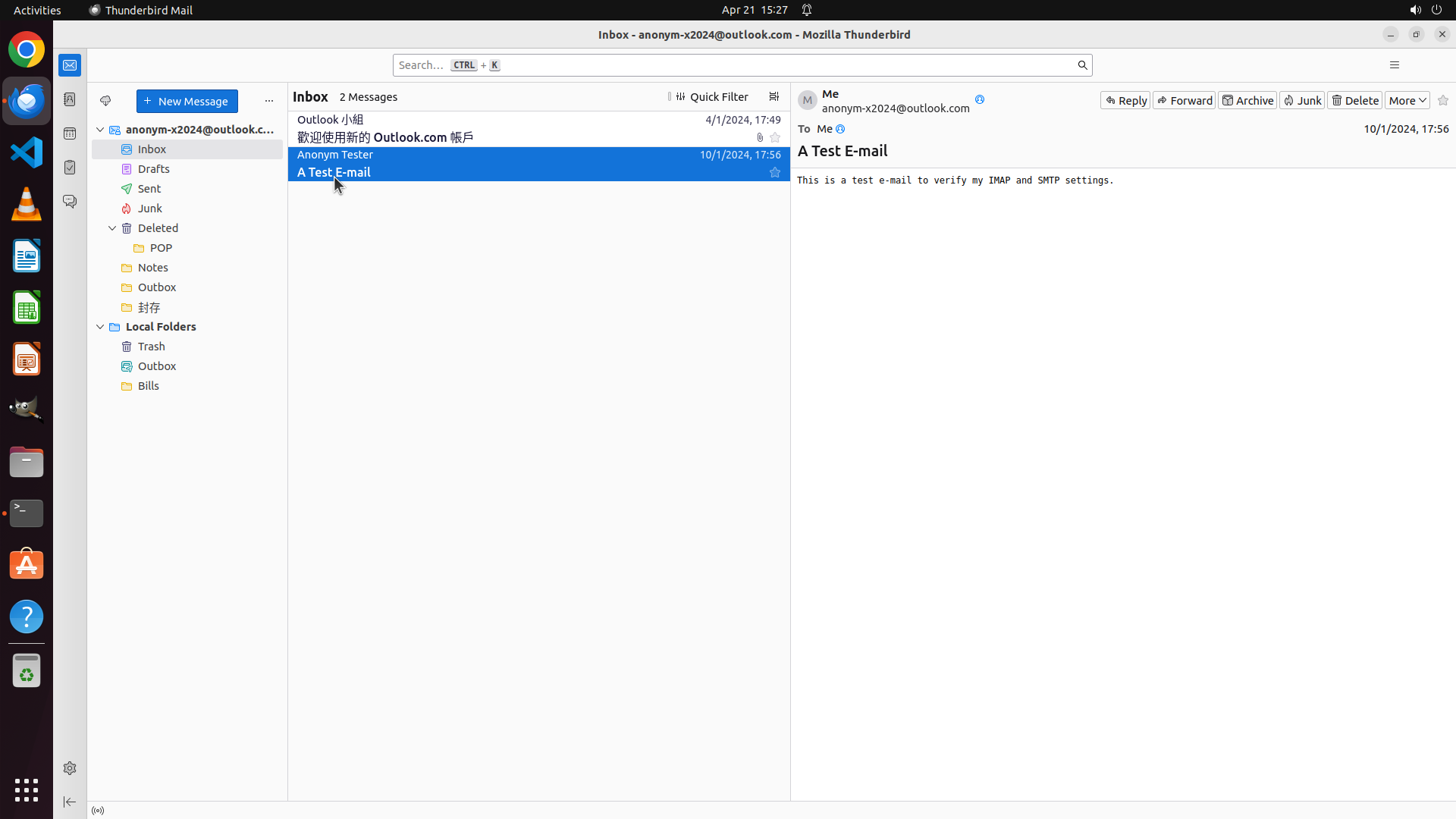Open the Thunderbird hamburger app menu
Image resolution: width=1456 pixels, height=819 pixels.
[1394, 65]
